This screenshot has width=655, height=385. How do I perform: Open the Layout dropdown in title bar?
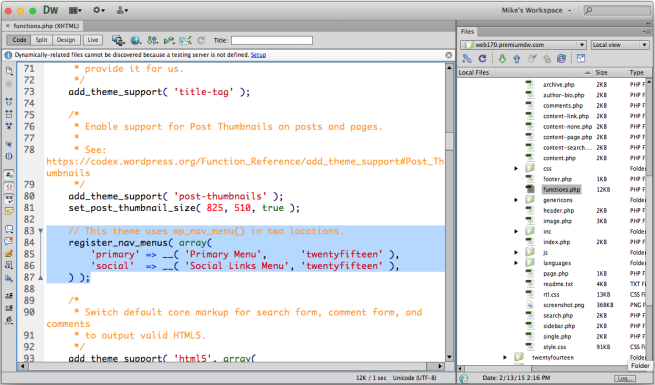click(x=75, y=10)
